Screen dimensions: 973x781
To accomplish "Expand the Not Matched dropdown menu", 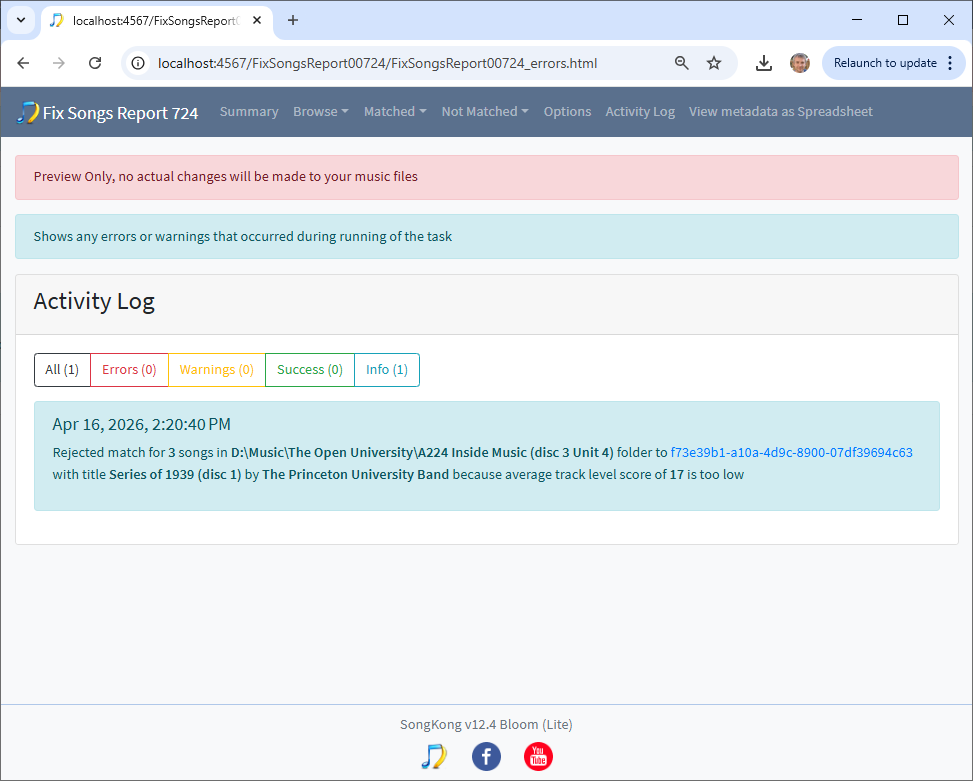I will (485, 112).
